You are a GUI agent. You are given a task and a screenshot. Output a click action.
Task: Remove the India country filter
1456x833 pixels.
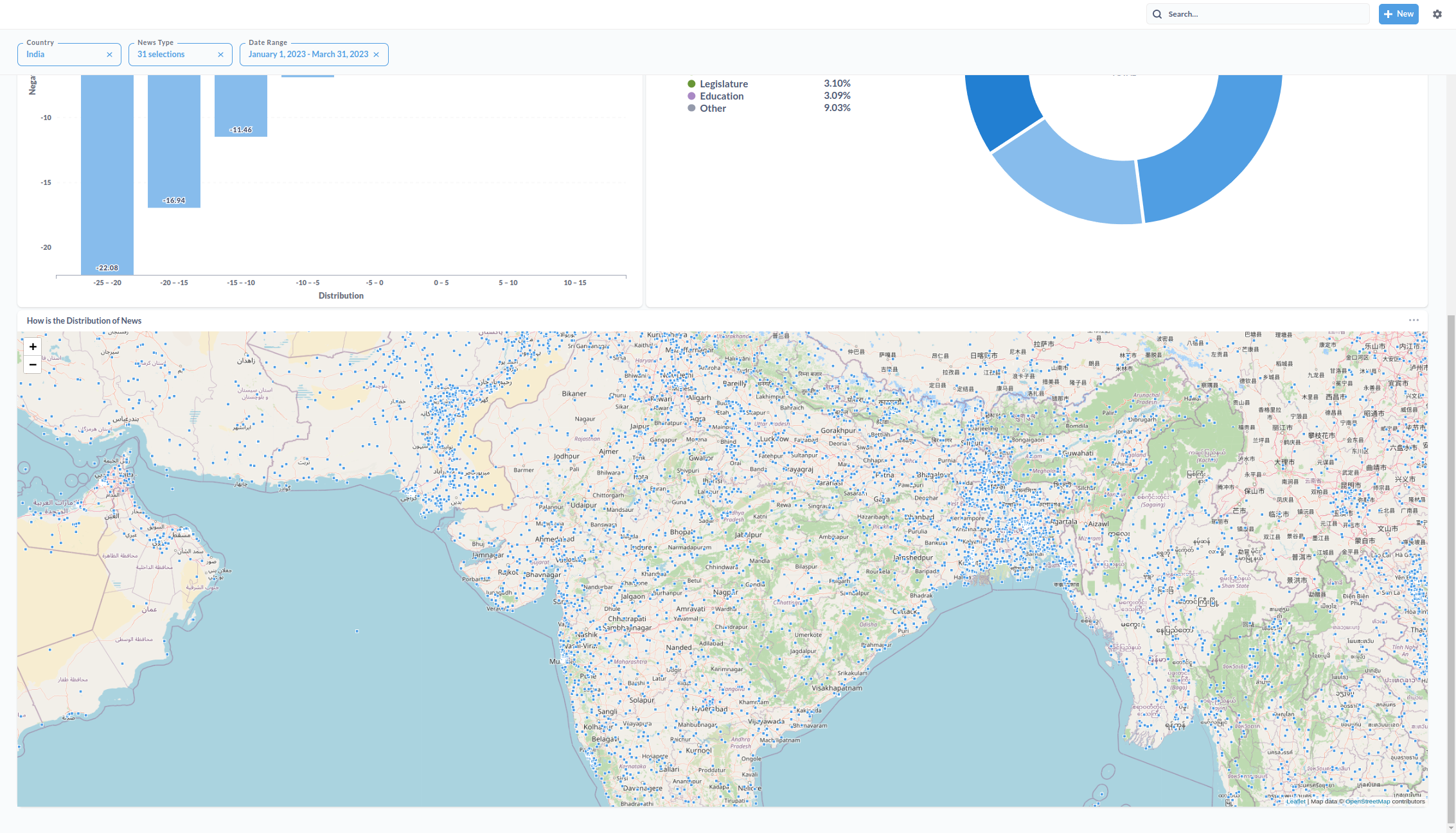[x=111, y=54]
